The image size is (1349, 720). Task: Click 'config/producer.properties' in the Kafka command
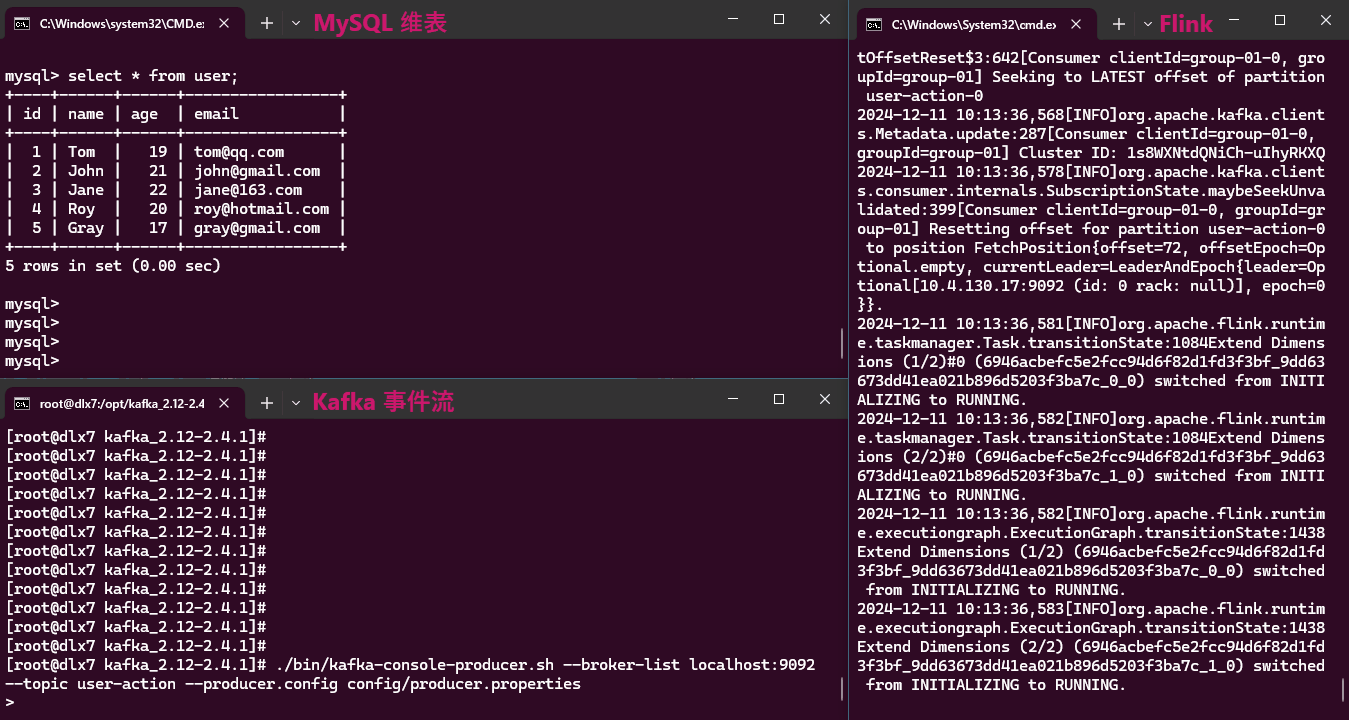[x=464, y=684]
